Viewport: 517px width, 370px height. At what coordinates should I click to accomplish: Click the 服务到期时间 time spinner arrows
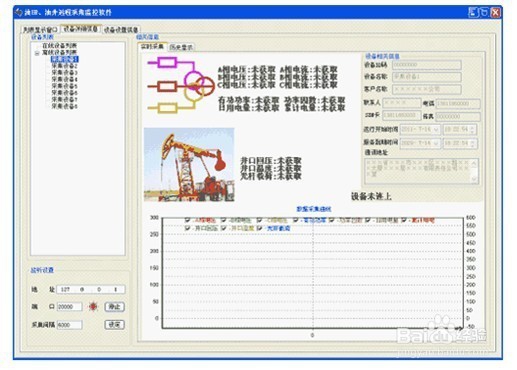(x=473, y=143)
